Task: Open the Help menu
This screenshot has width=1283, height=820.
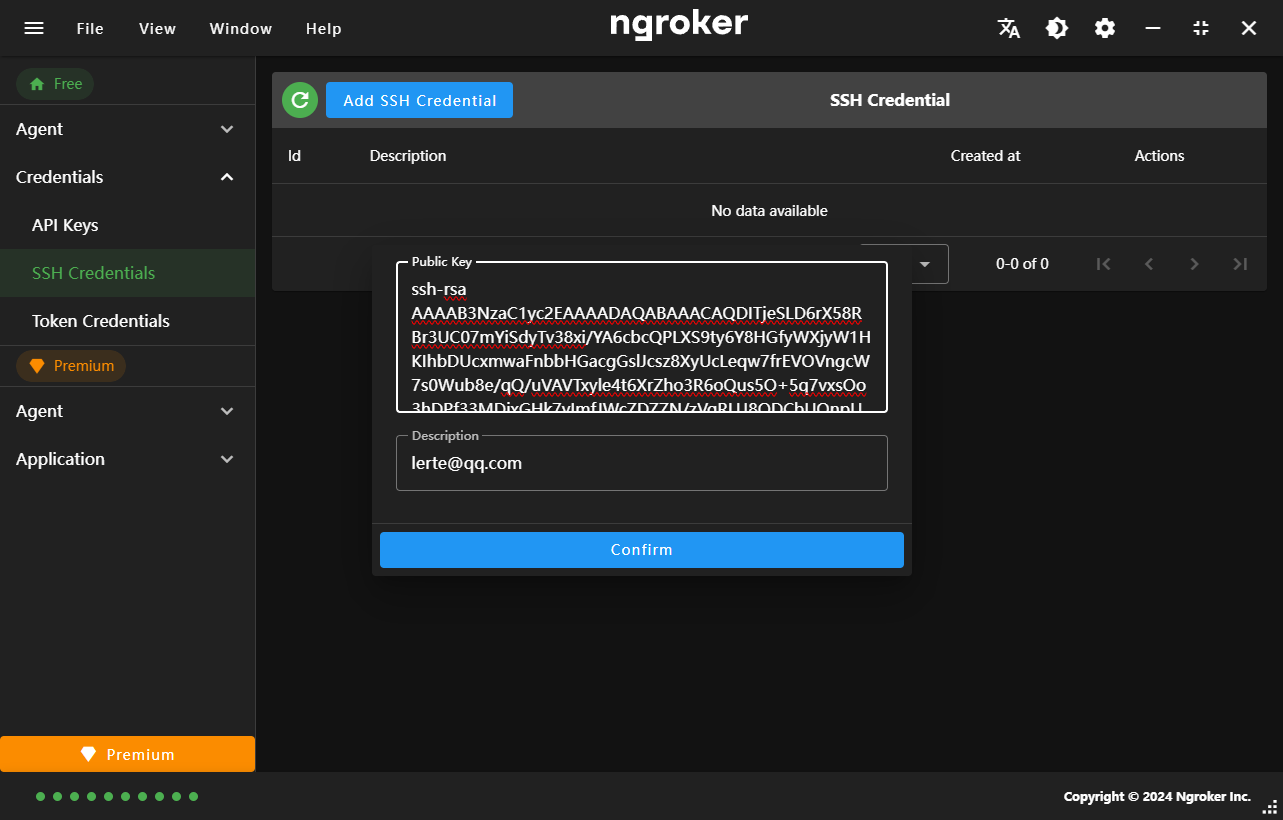Action: coord(324,28)
